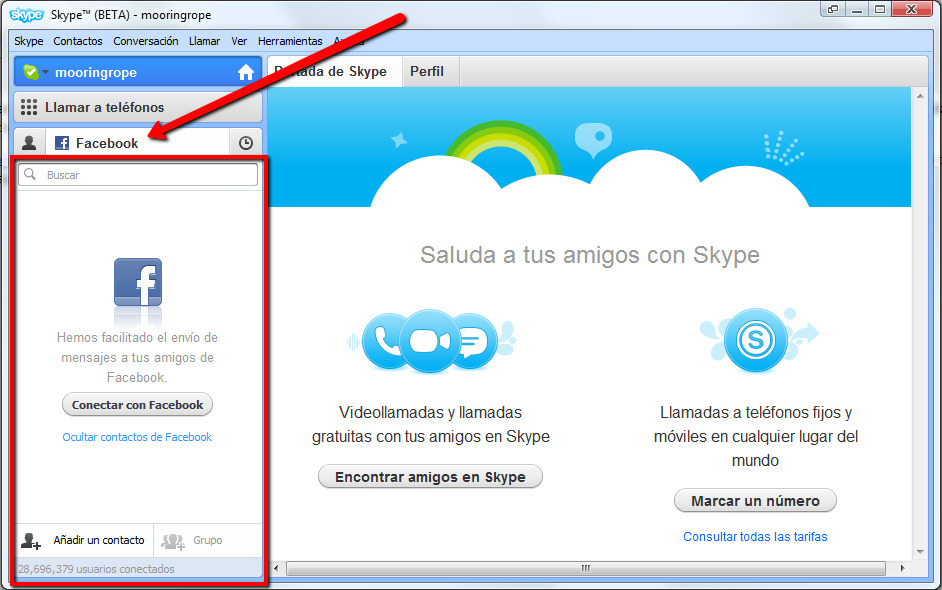Click Encontrar amigos en Skype
The width and height of the screenshot is (942, 590).
click(430, 477)
